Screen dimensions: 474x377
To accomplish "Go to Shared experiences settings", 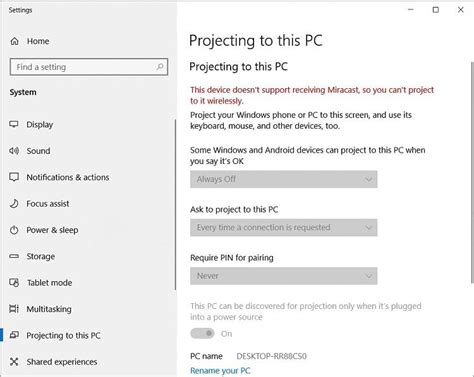I will point(62,362).
